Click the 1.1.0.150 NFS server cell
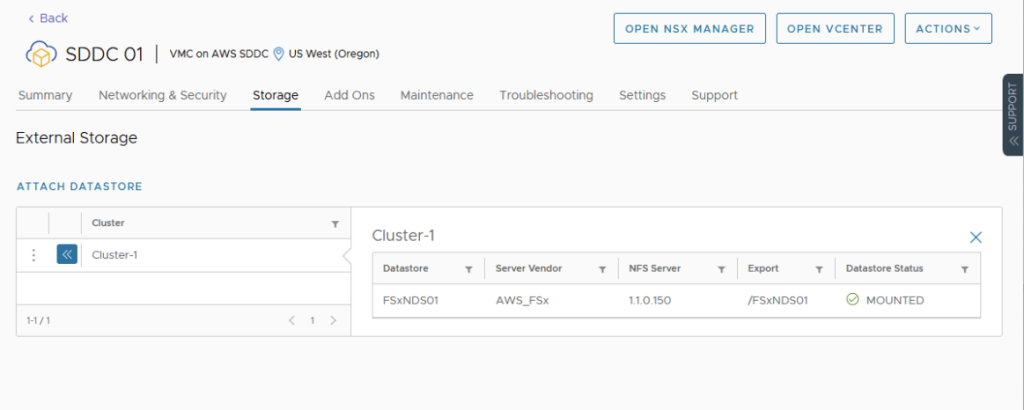The height and width of the screenshot is (410, 1024). 650,300
